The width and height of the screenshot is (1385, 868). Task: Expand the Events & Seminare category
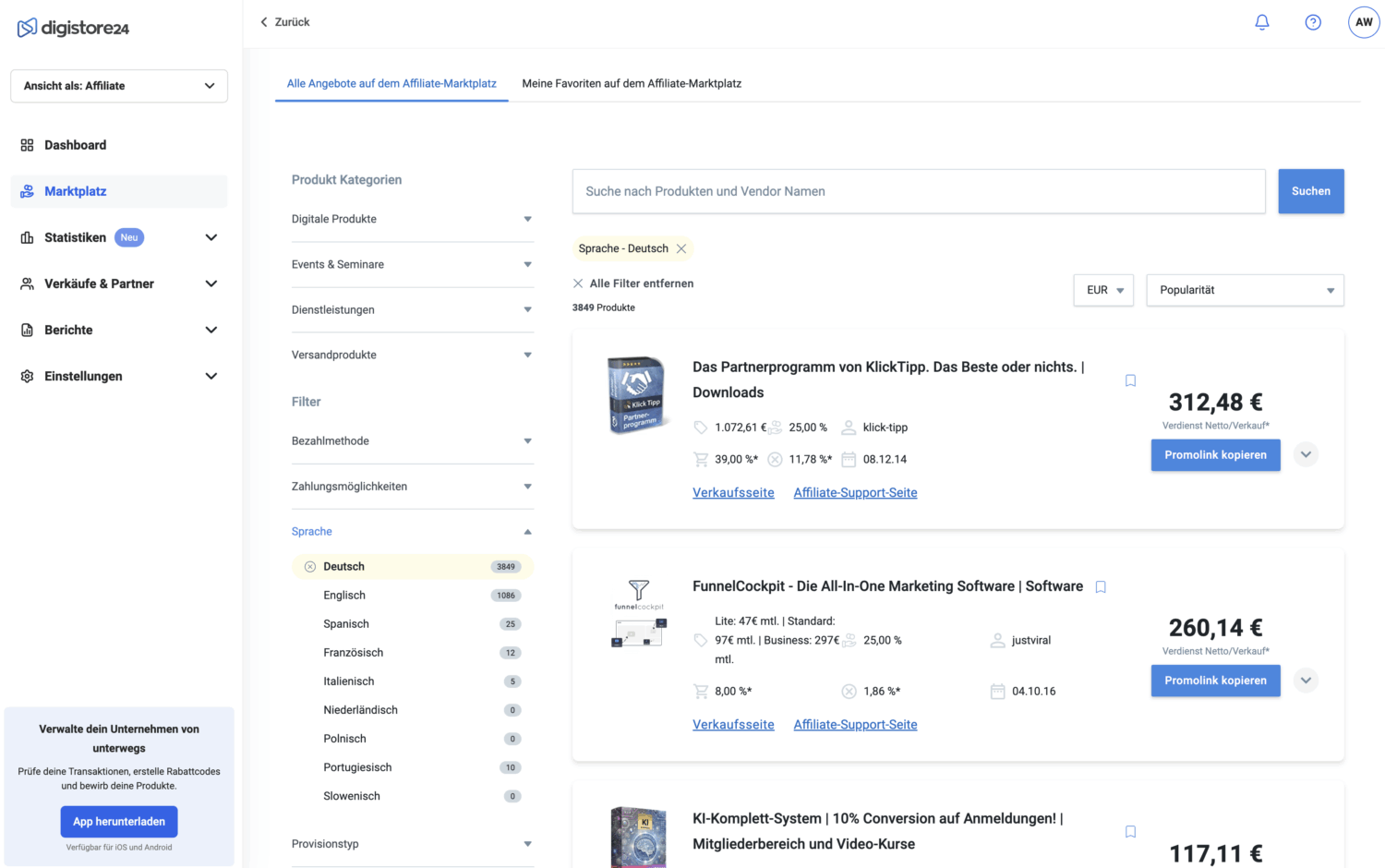click(x=412, y=264)
